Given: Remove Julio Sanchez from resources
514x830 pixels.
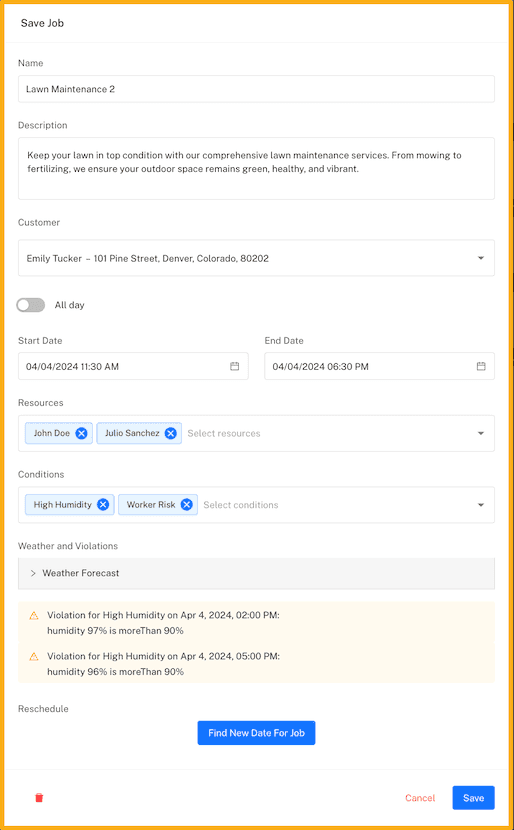Looking at the screenshot, I should tap(170, 433).
